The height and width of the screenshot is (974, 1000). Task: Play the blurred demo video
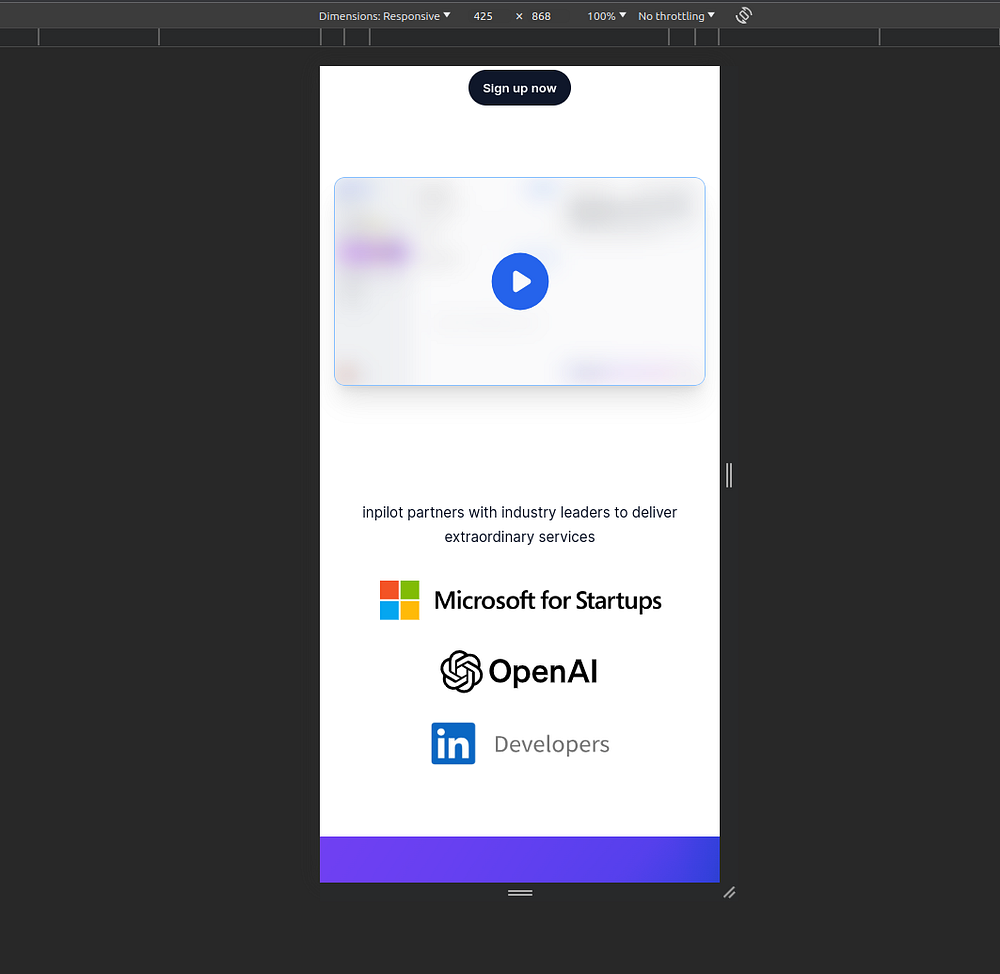click(x=520, y=281)
